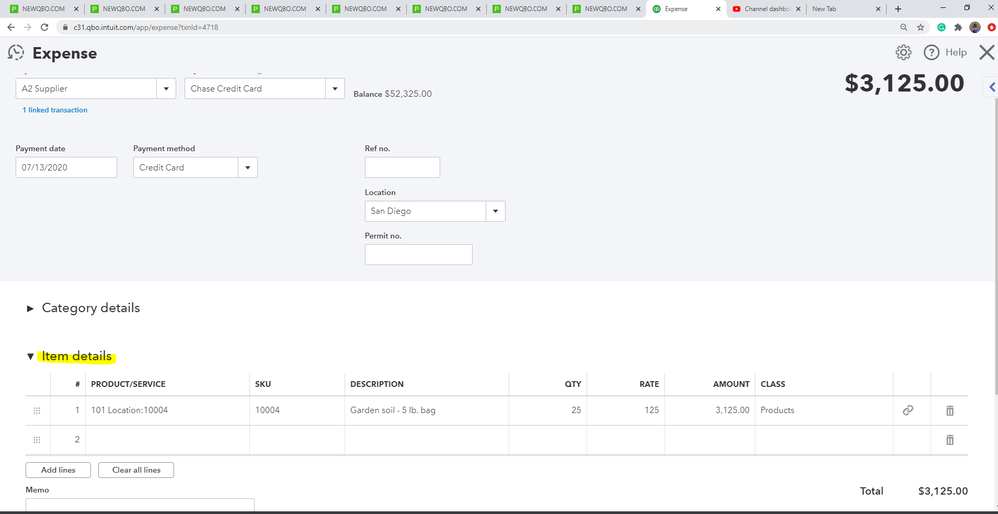Open the A2 Supplier payee dropdown

[166, 88]
